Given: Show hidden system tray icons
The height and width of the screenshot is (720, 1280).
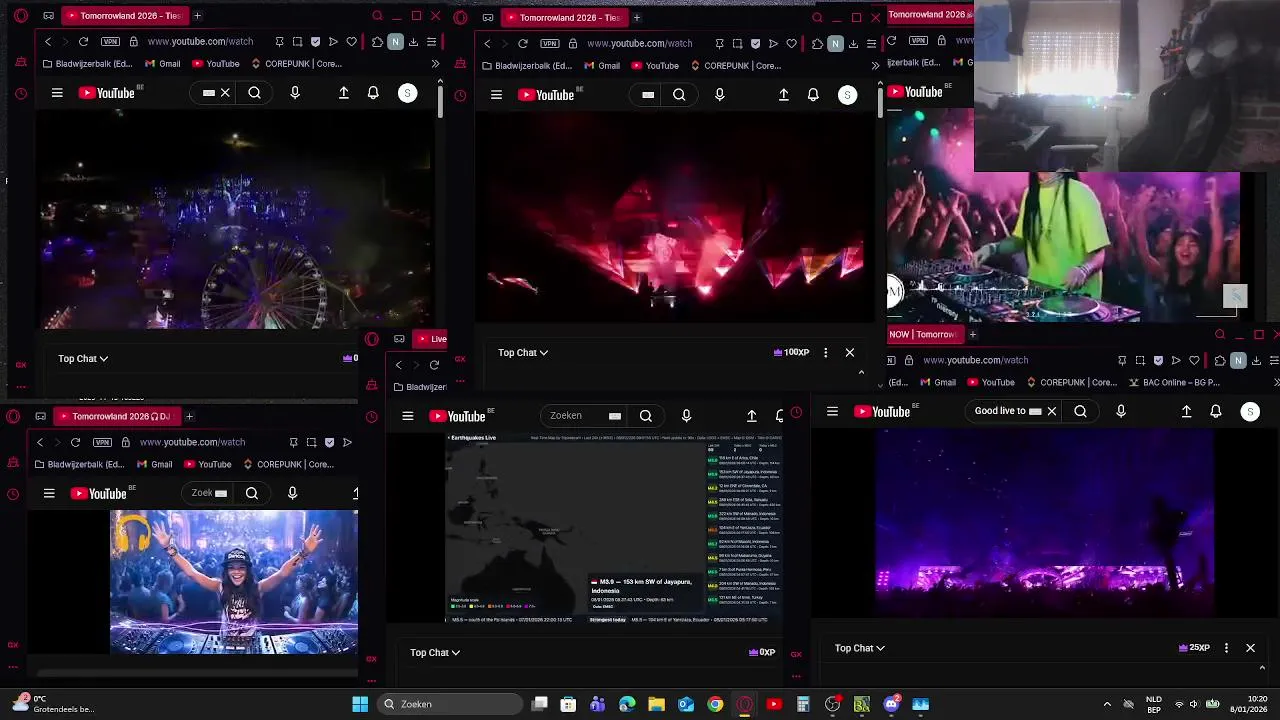Looking at the screenshot, I should point(1107,704).
